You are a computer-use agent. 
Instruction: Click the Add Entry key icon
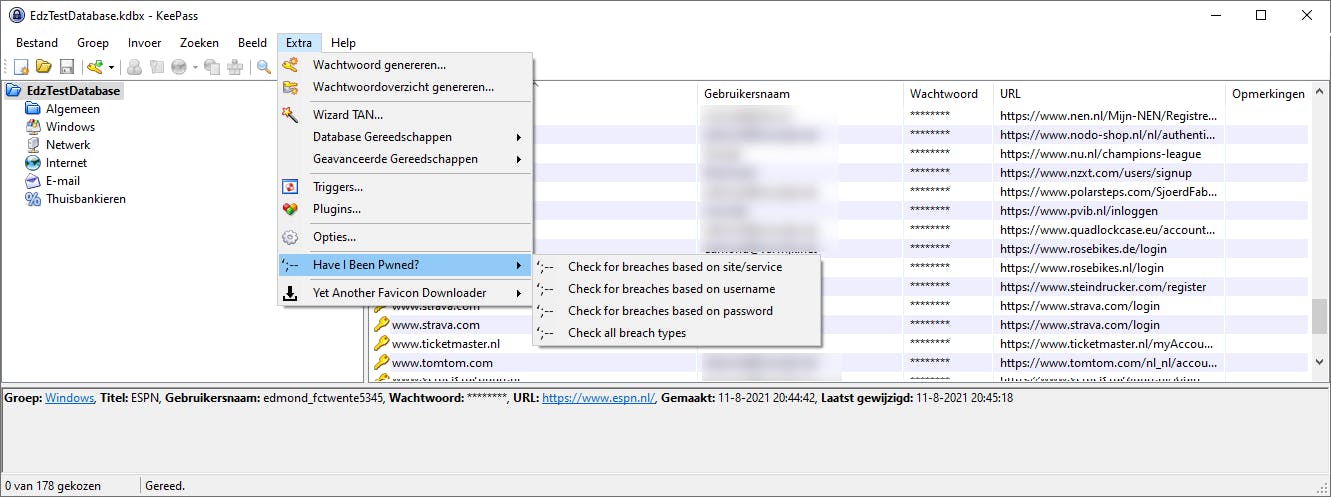tap(95, 67)
